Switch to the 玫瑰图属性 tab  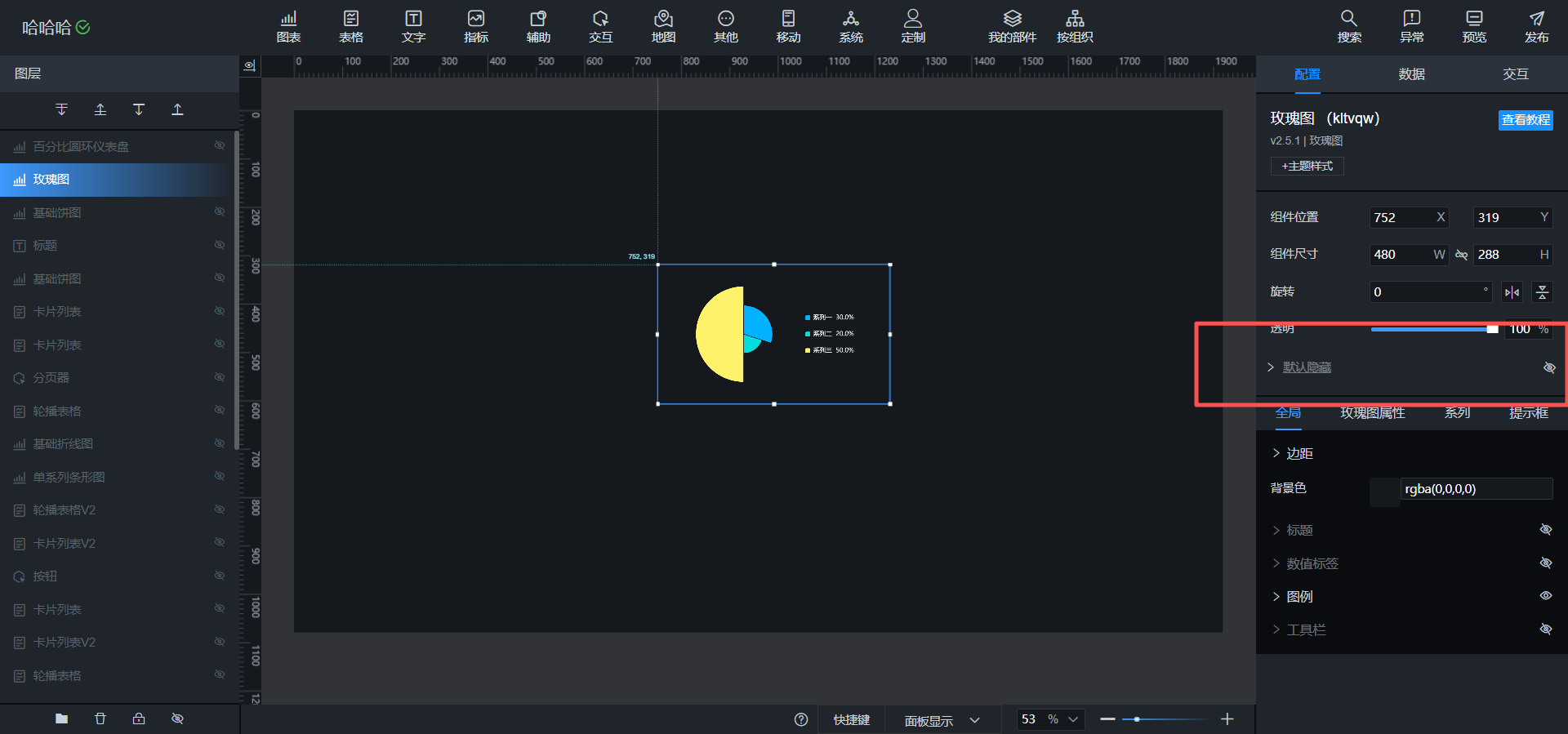1372,413
